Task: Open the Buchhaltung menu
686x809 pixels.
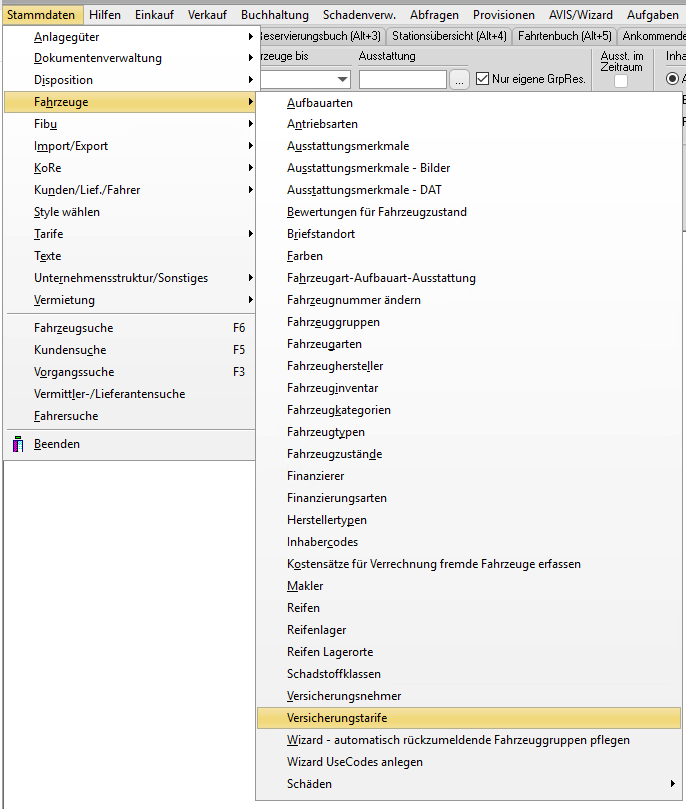Action: (x=275, y=15)
